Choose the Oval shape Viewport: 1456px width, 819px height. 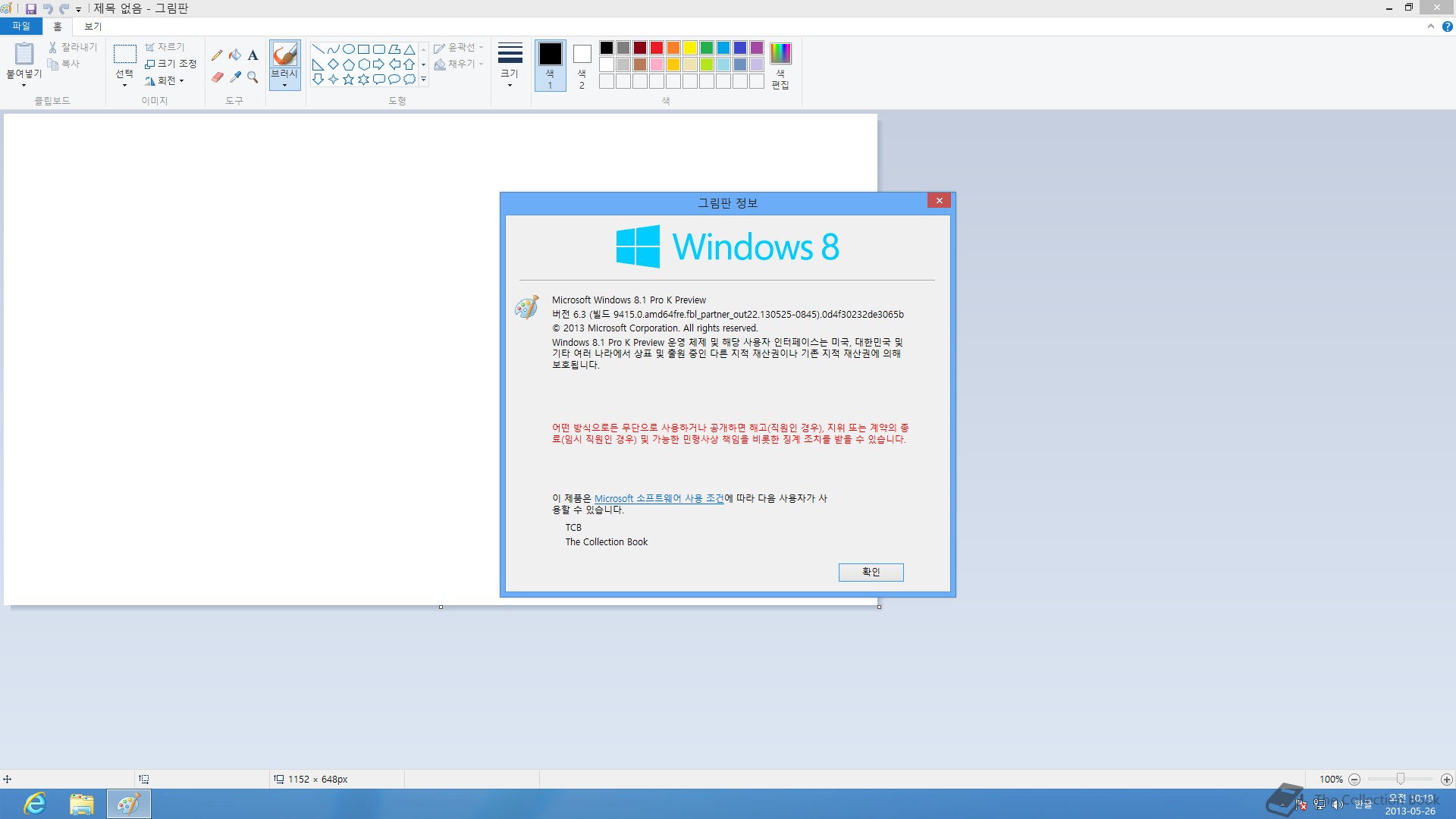pyautogui.click(x=349, y=49)
